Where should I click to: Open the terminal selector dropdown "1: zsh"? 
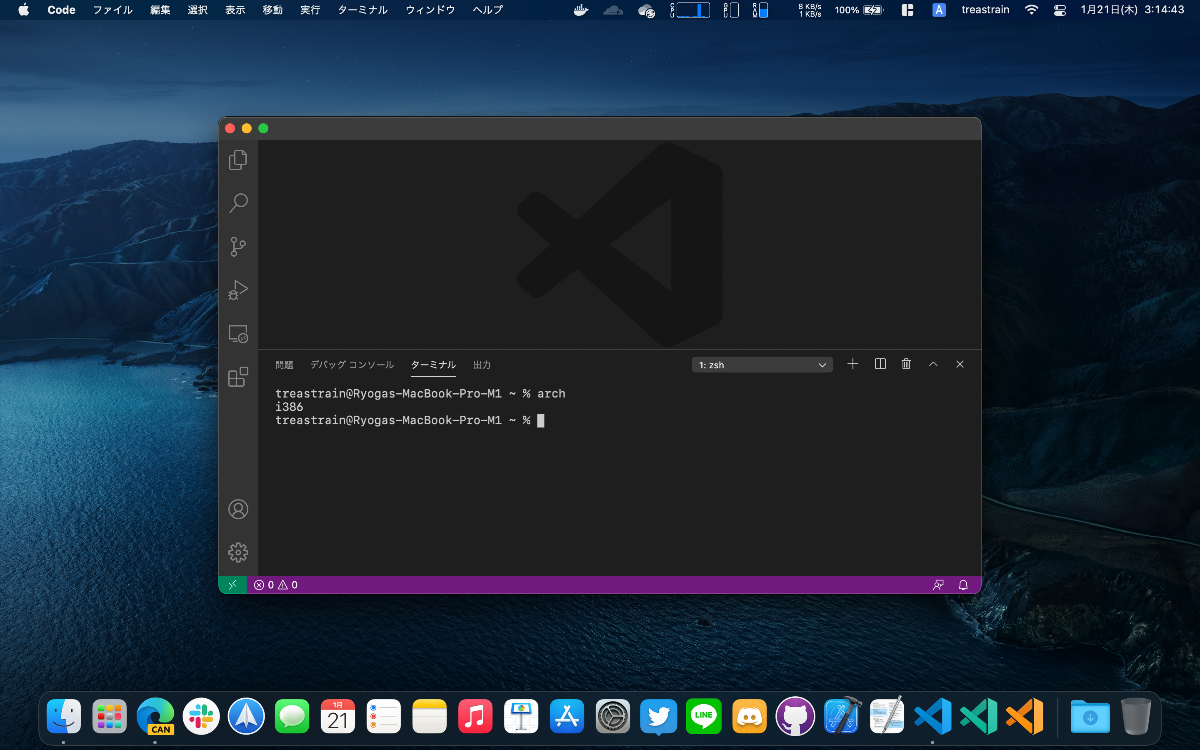(x=762, y=365)
